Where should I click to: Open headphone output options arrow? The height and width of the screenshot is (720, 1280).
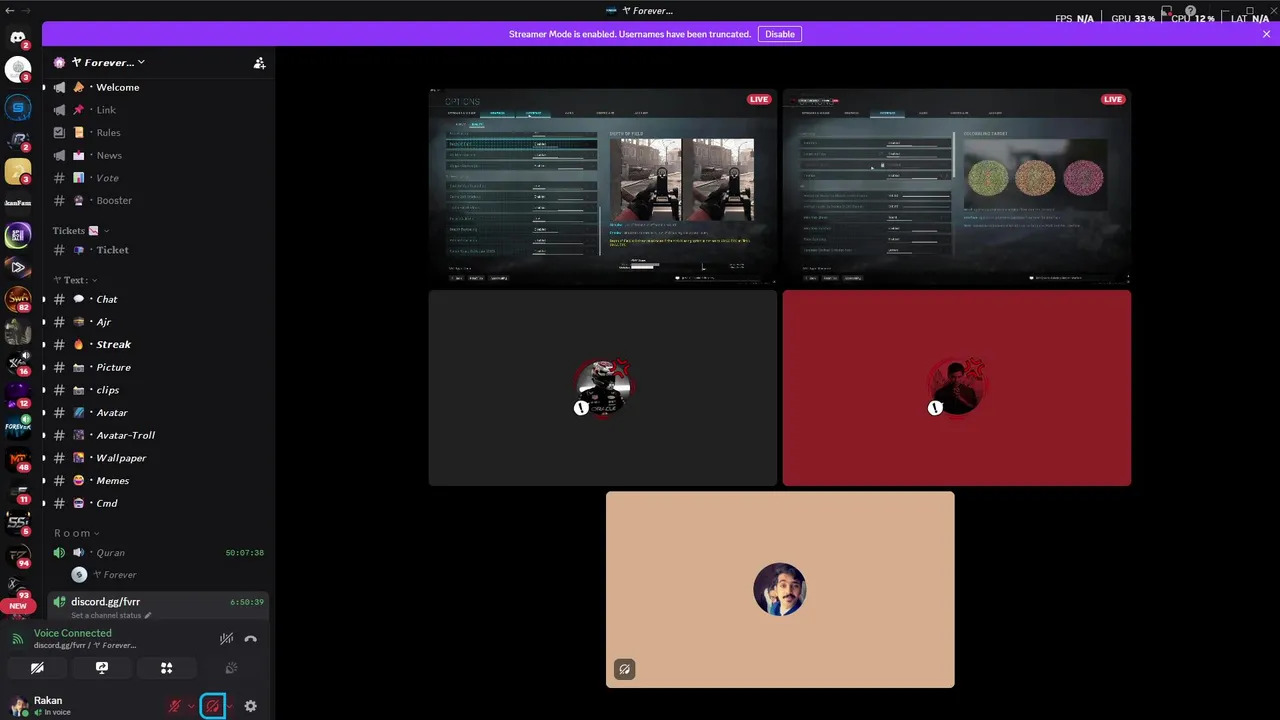click(x=230, y=706)
